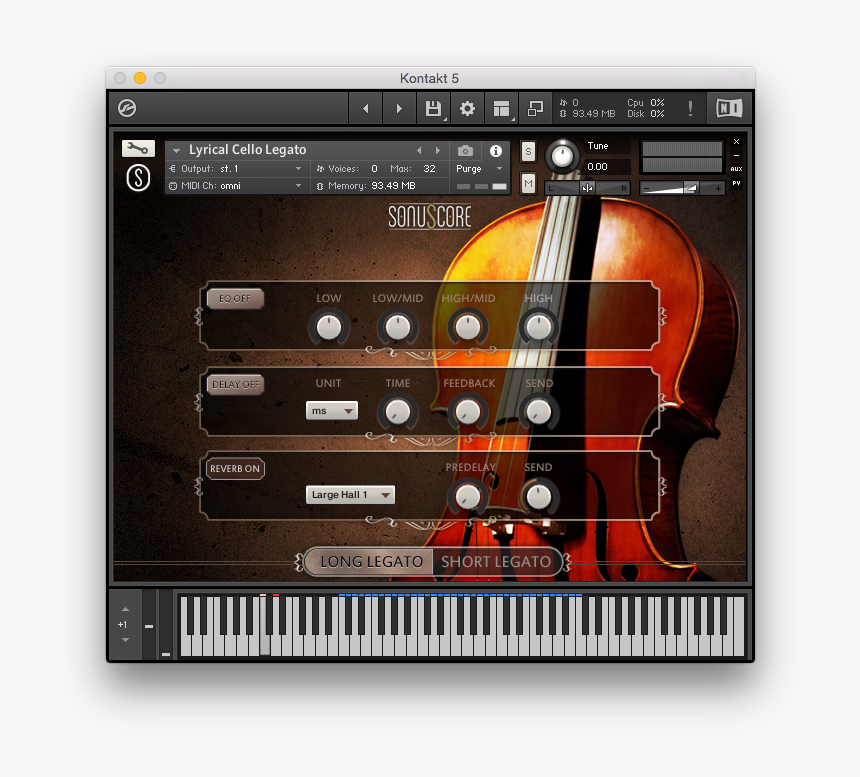Open the options gear settings
860x777 pixels.
[467, 109]
